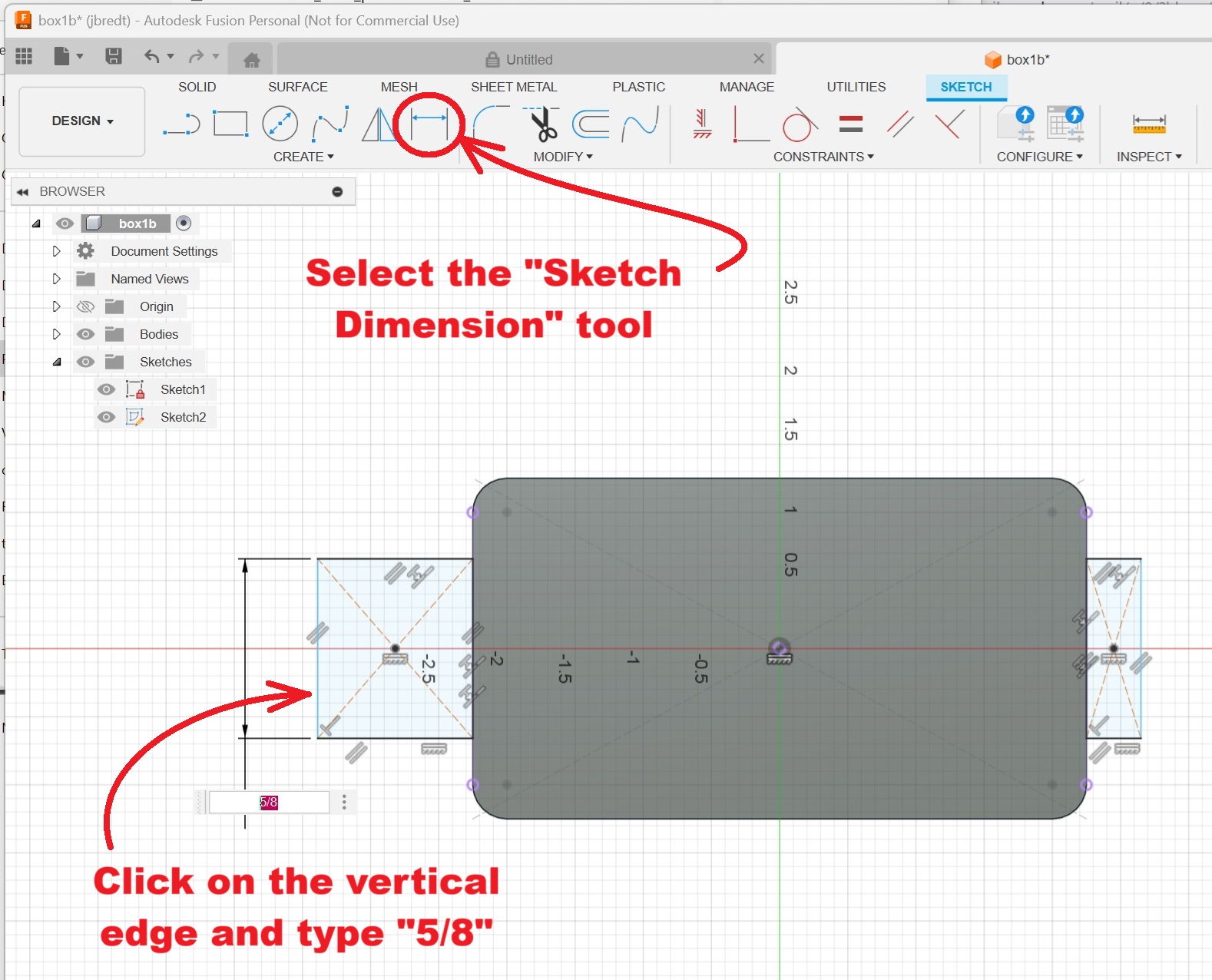Open the INSPECT menu

1148,157
